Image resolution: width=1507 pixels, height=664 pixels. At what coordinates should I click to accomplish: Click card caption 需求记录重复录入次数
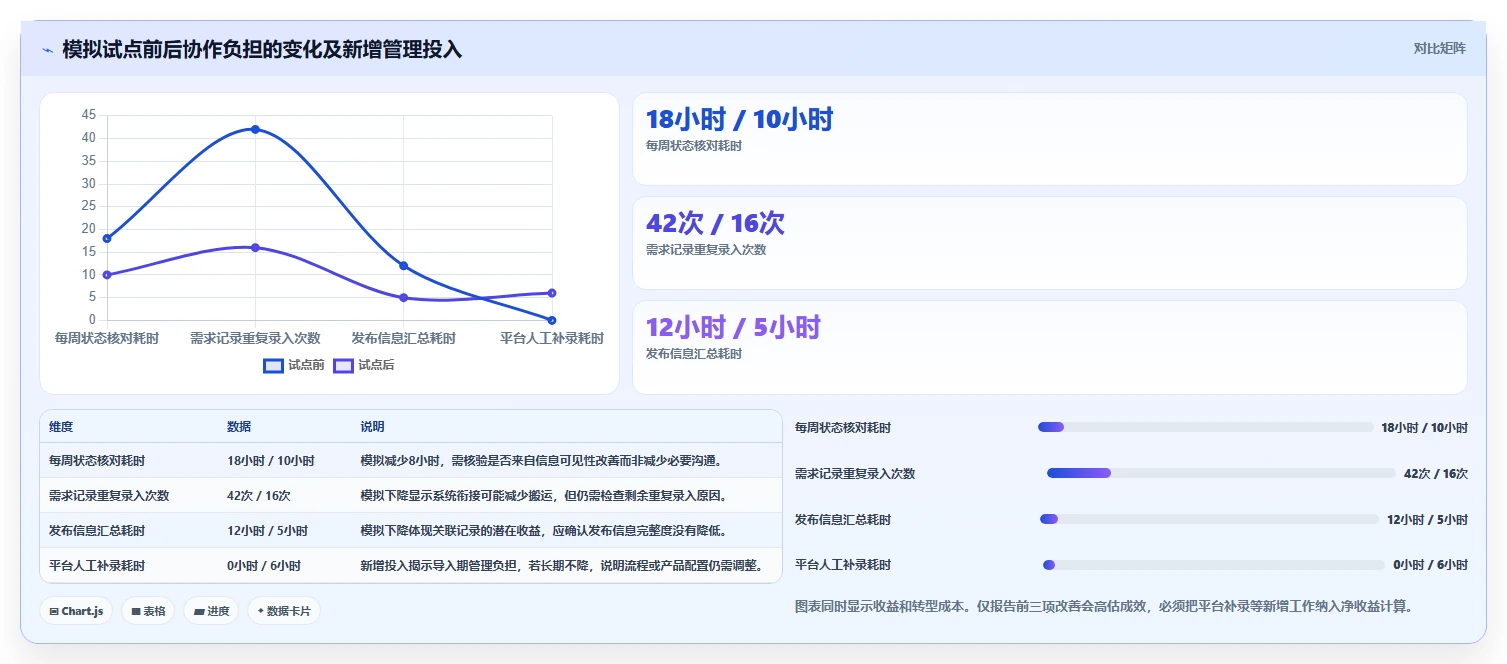pyautogui.click(x=706, y=250)
